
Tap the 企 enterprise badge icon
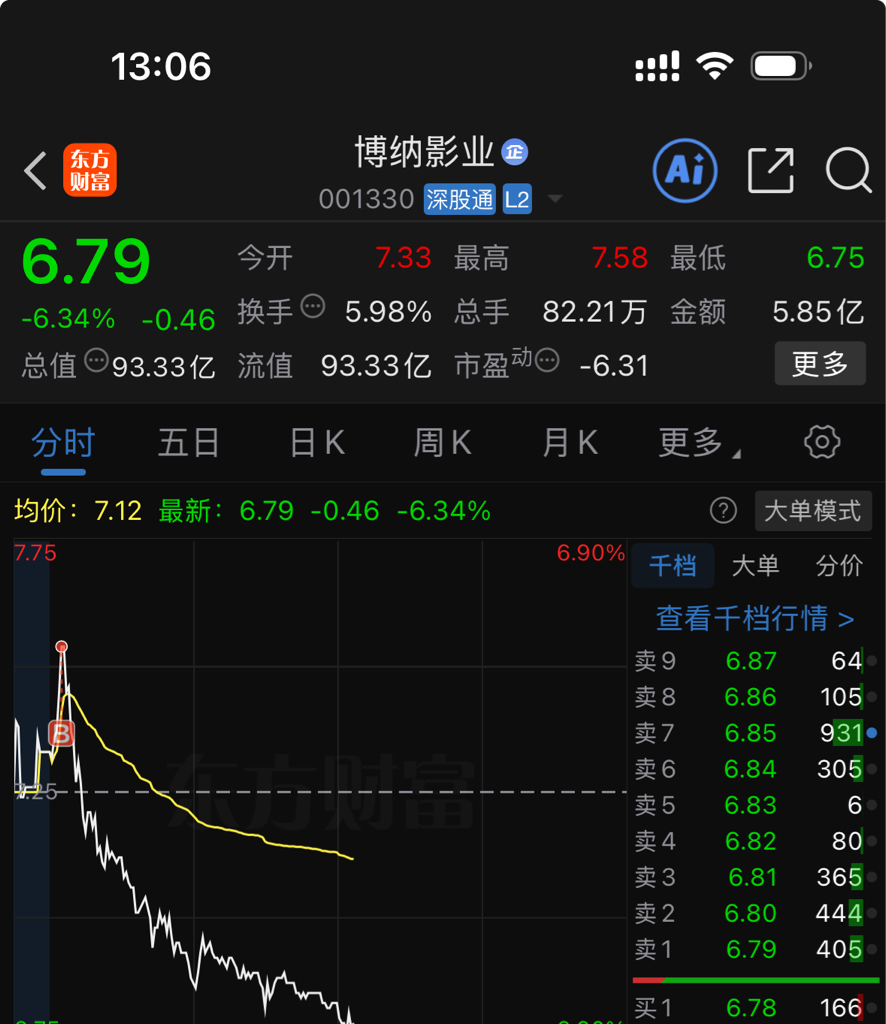514,152
